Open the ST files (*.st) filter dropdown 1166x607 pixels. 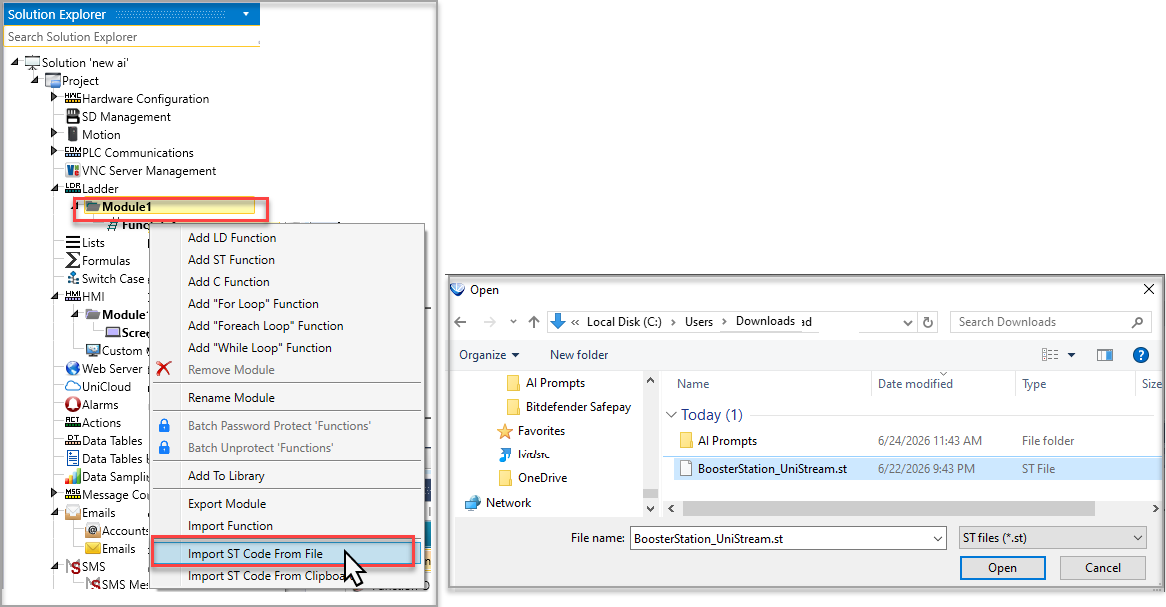[1053, 538]
